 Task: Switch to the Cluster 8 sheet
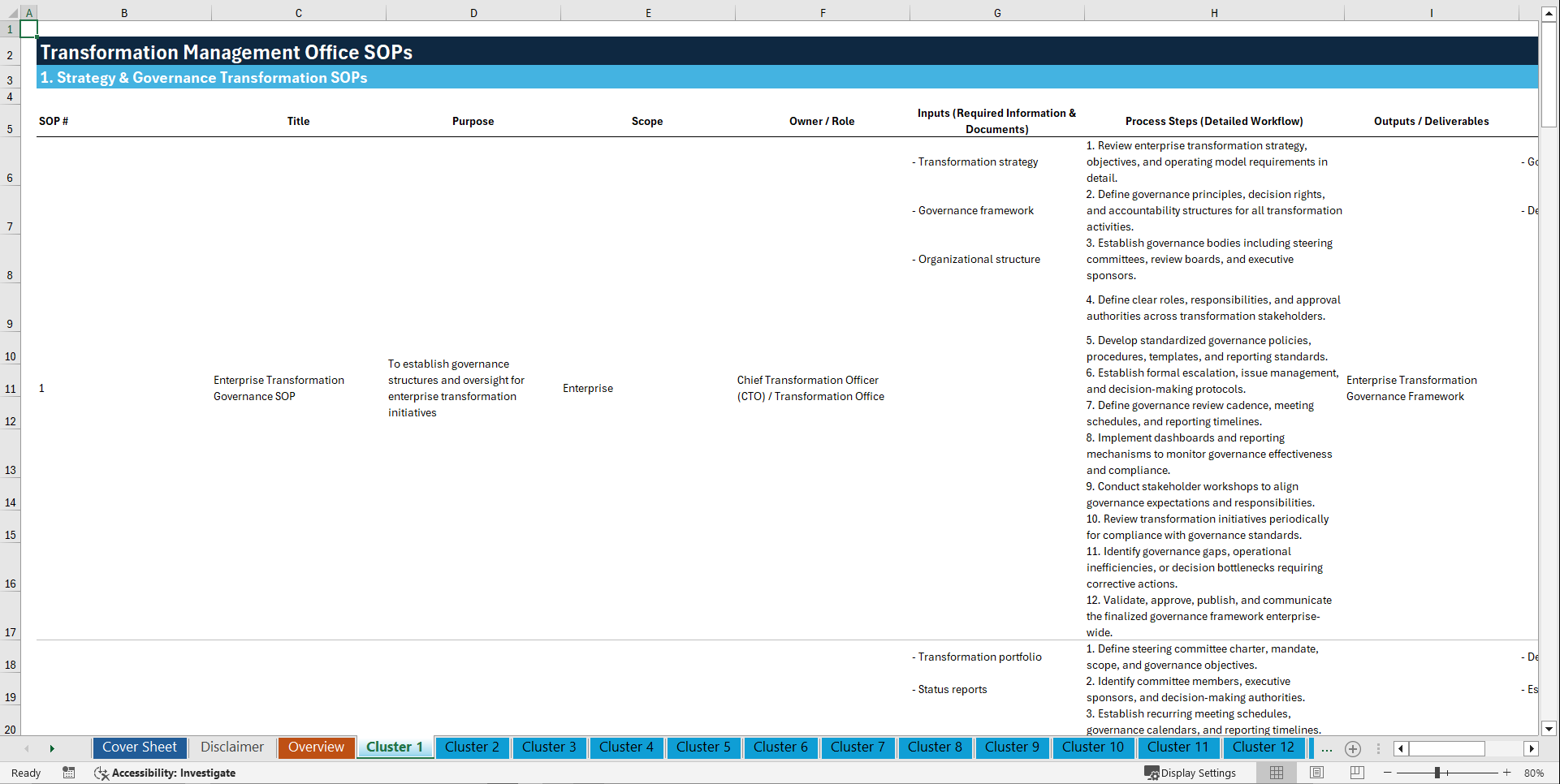coord(935,747)
